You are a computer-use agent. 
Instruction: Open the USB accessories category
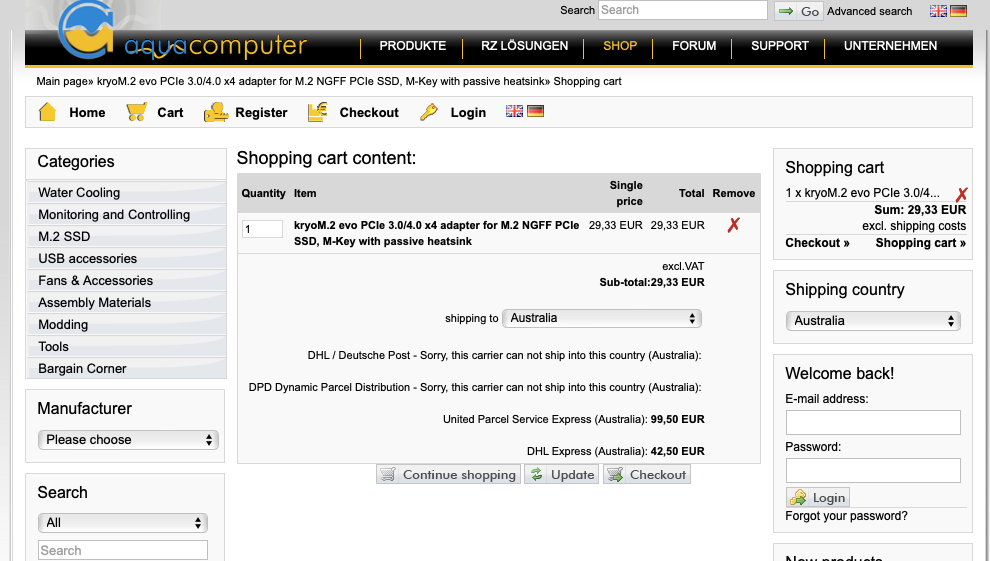pos(126,259)
